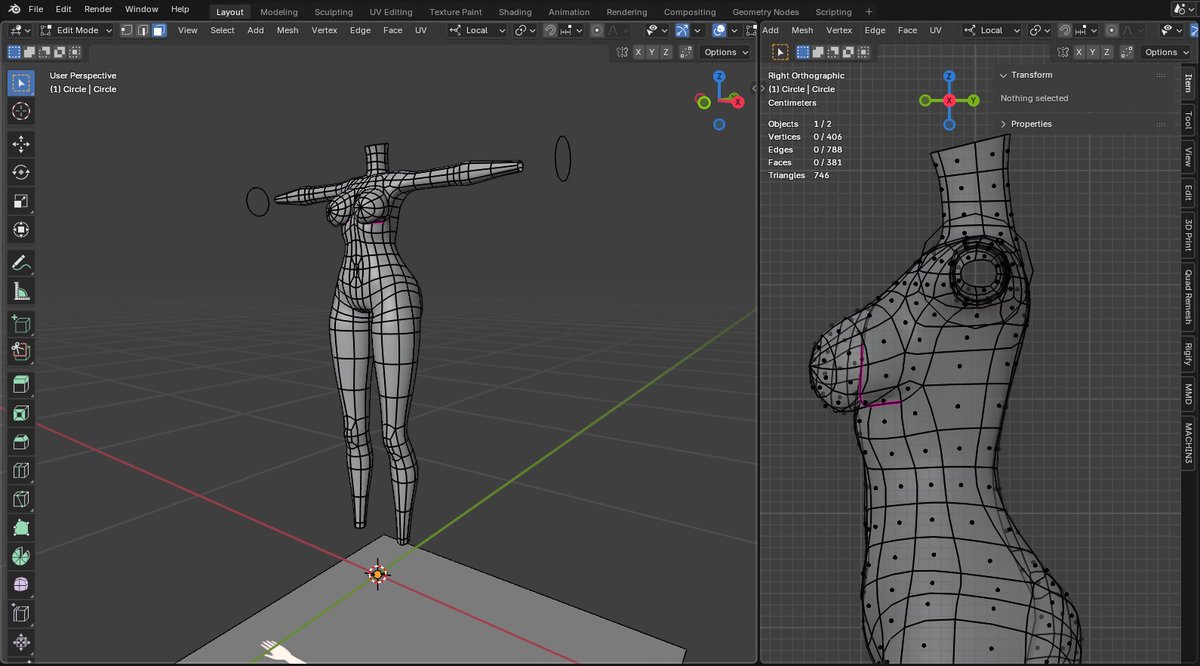Activate the Spin tool

[x=21, y=556]
